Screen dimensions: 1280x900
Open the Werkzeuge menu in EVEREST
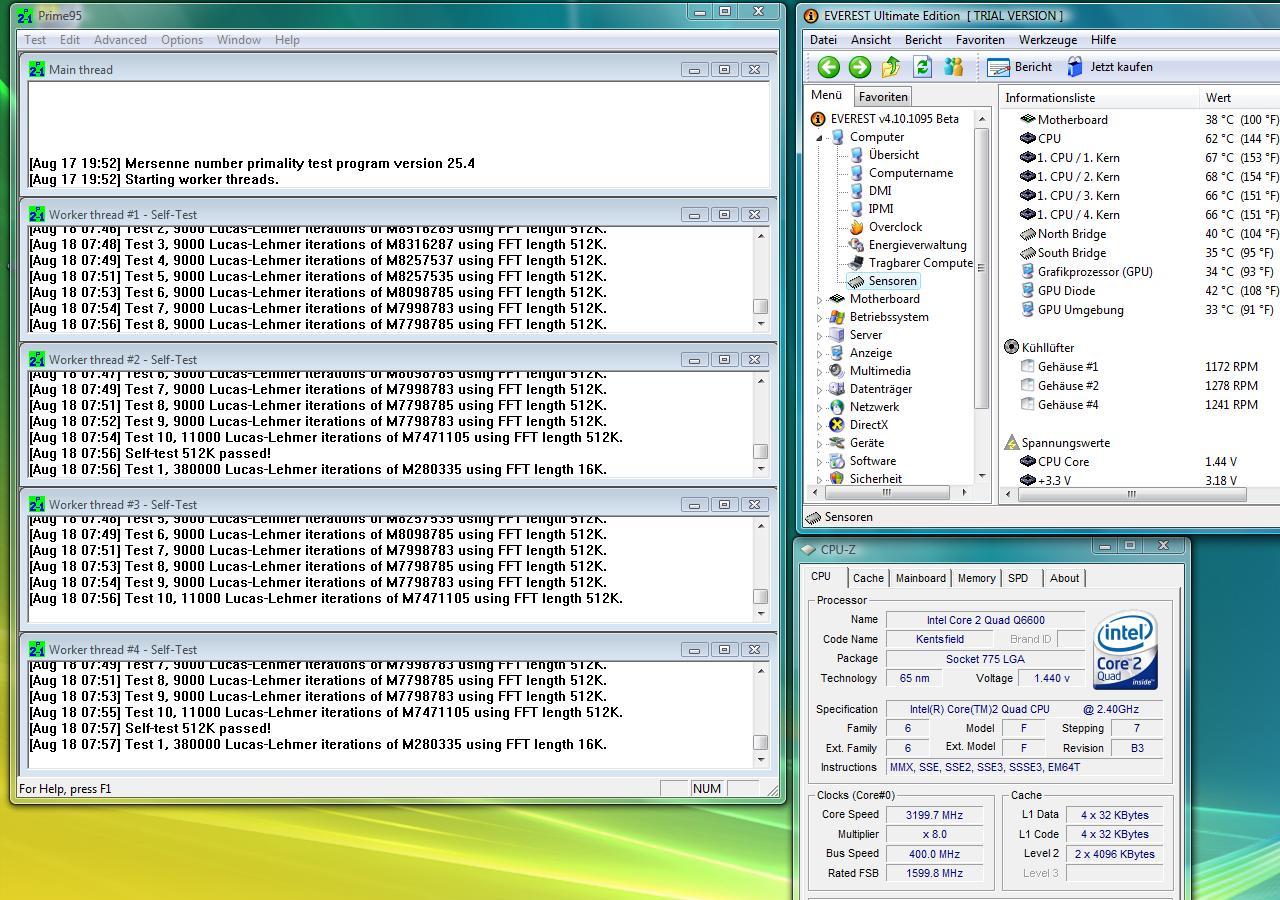coord(1048,40)
